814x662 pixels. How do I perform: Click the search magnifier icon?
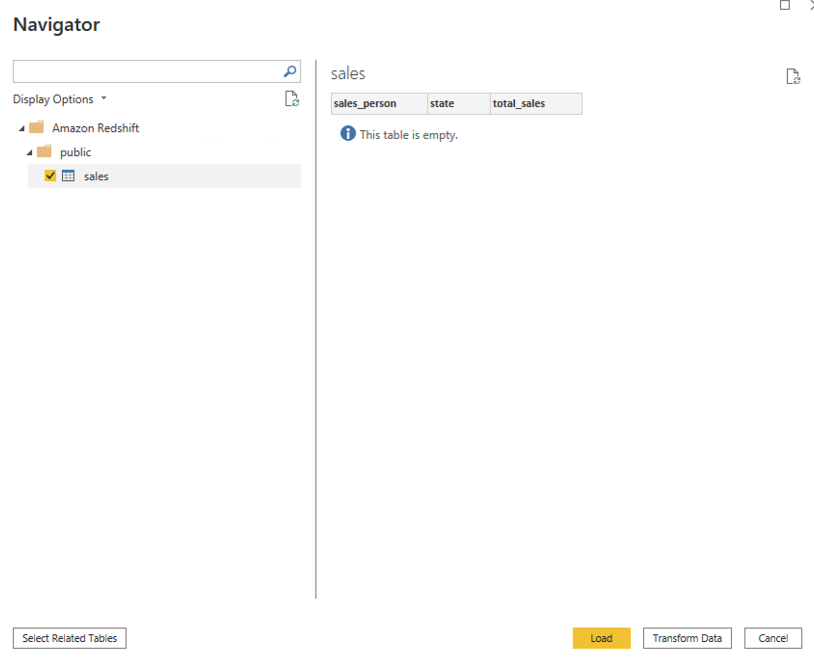(290, 71)
